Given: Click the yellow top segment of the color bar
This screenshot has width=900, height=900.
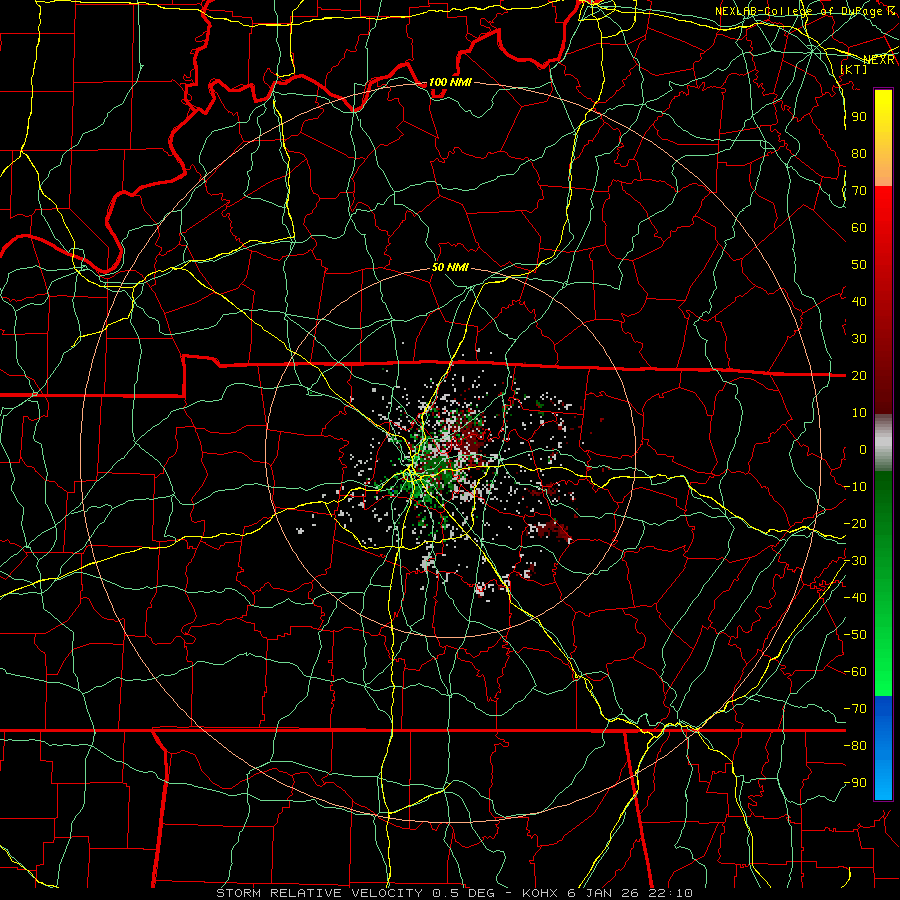Looking at the screenshot, I should [x=883, y=137].
